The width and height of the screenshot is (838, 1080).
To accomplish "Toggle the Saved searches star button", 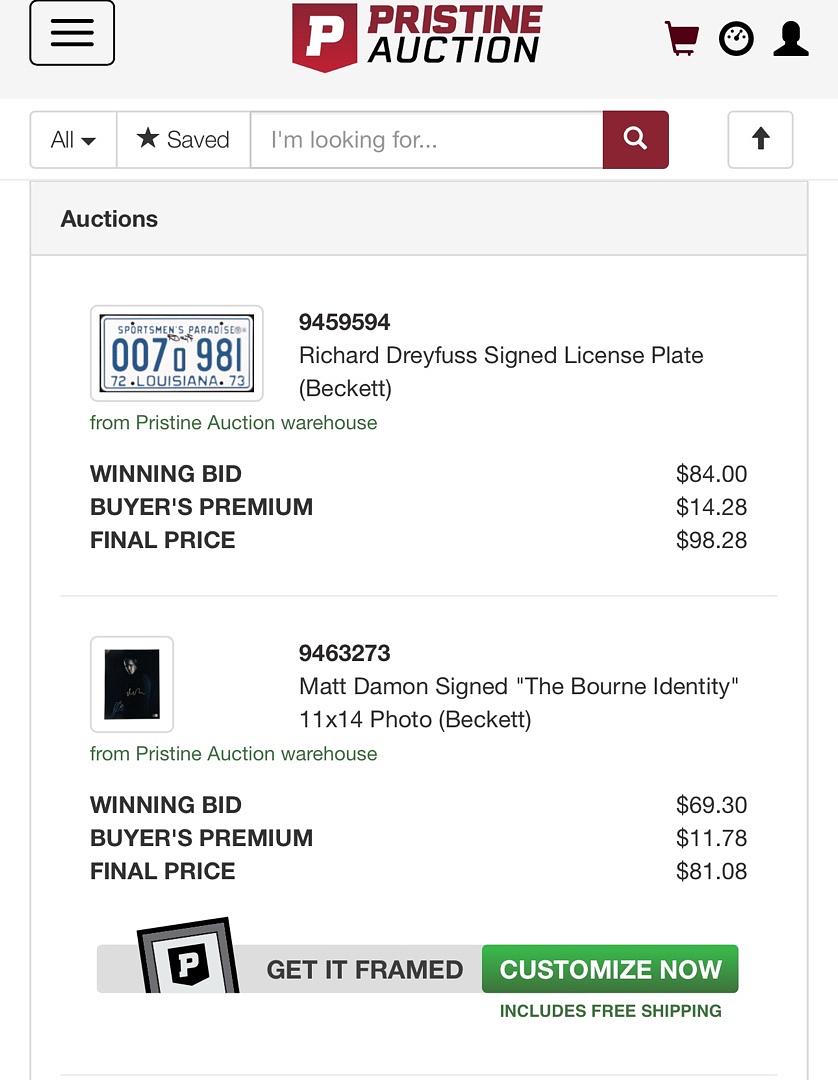I will pos(183,140).
